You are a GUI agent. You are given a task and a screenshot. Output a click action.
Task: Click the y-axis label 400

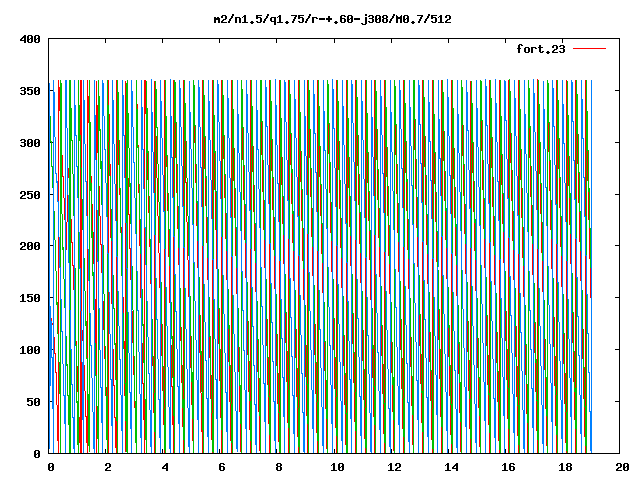(30, 39)
